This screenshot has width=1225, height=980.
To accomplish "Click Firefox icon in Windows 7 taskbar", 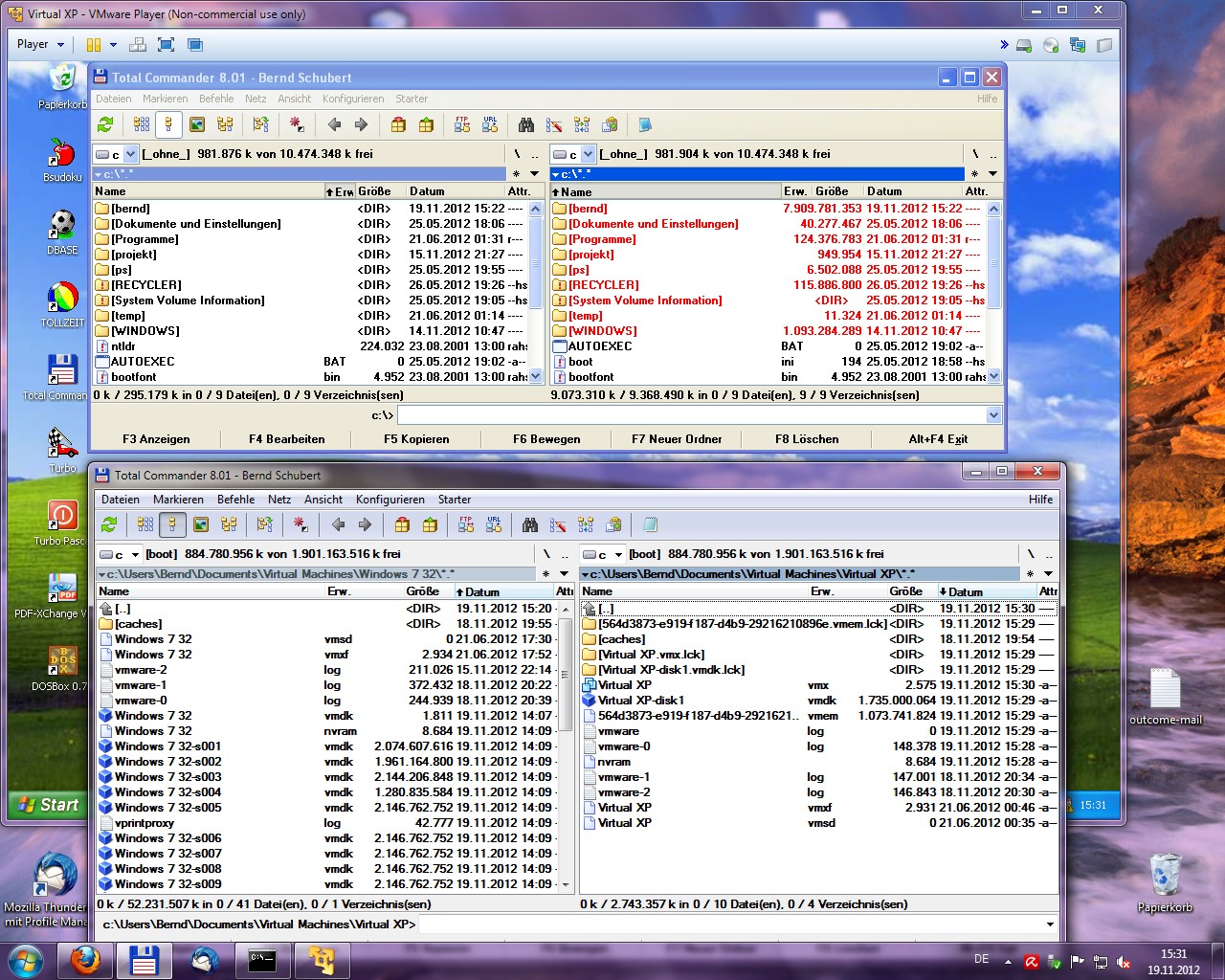I will (x=86, y=960).
